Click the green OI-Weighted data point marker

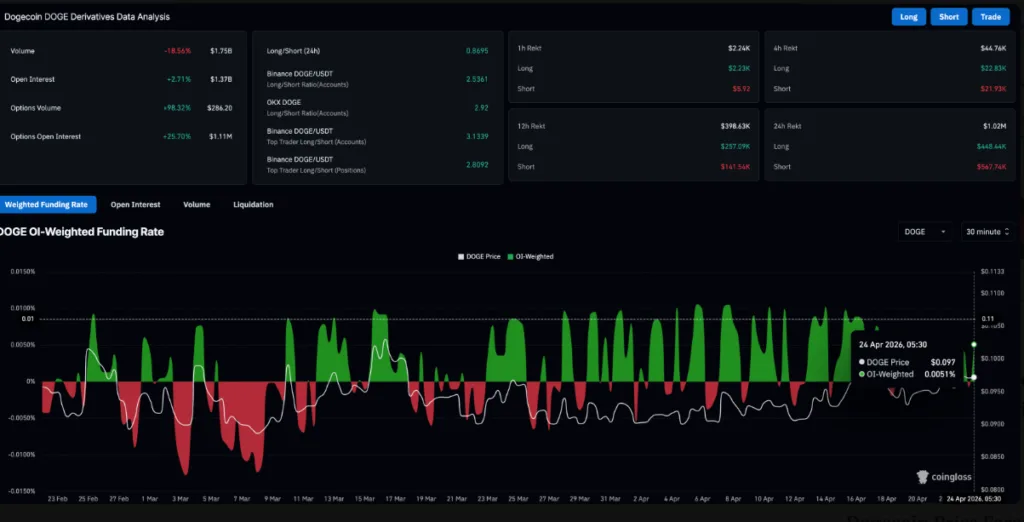974,344
